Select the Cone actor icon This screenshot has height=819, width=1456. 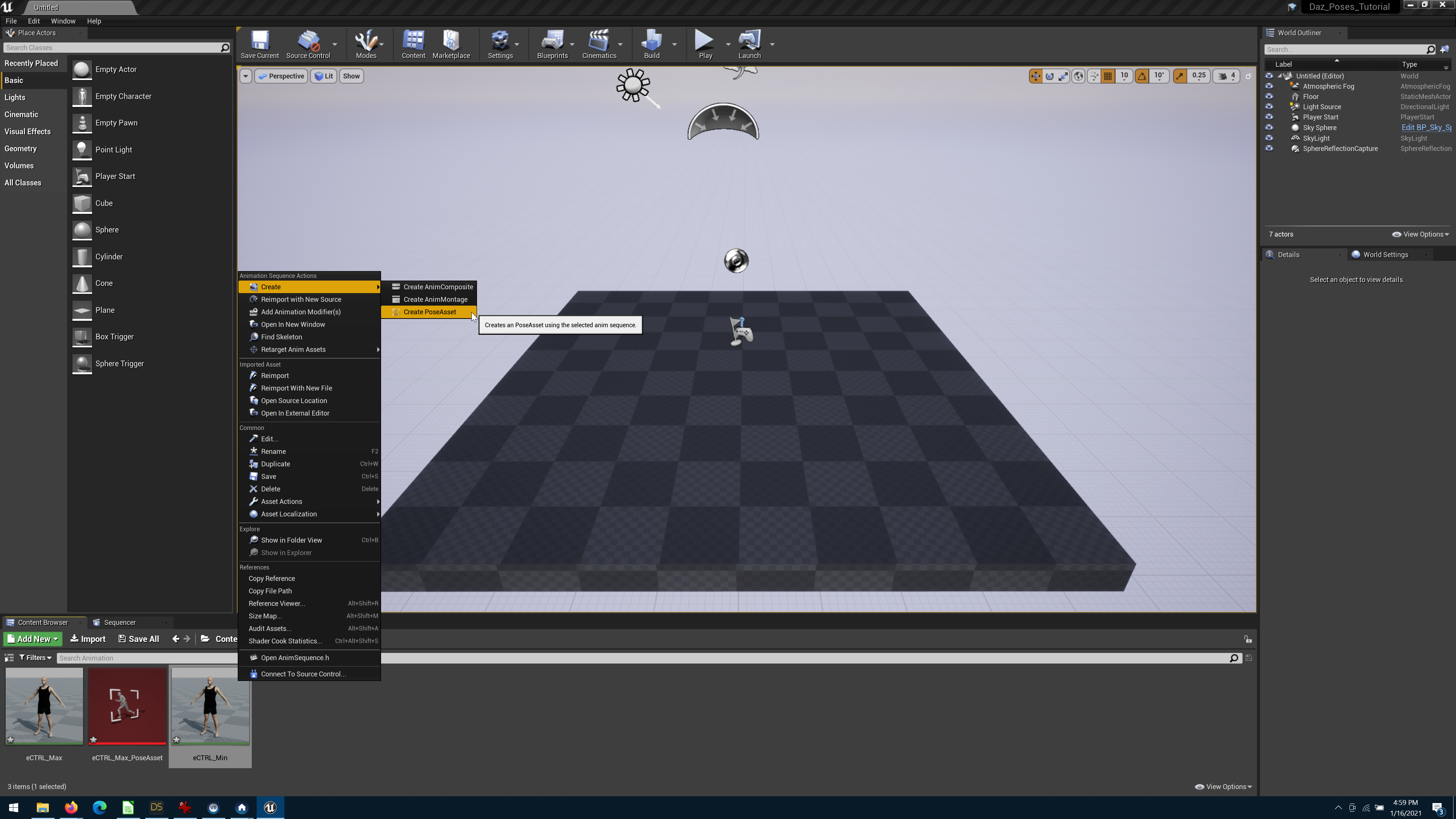click(x=82, y=284)
